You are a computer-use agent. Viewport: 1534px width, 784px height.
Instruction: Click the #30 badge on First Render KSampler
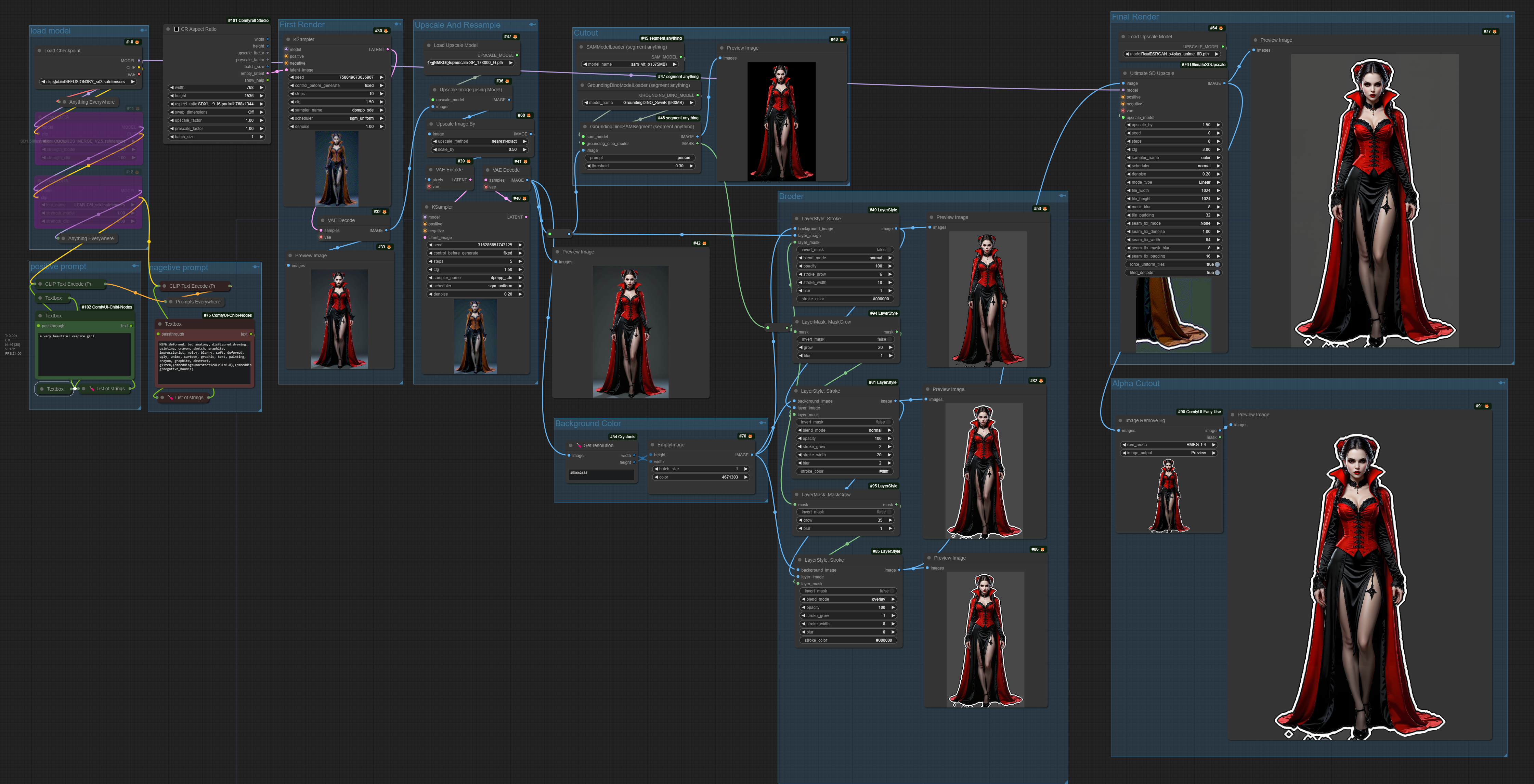[x=381, y=31]
